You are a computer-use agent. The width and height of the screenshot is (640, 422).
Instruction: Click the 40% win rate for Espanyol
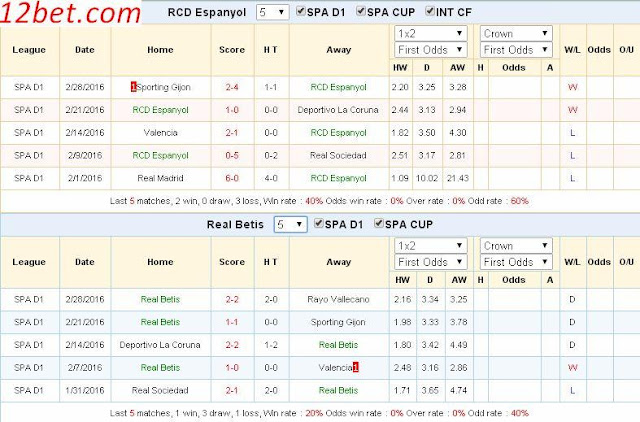pyautogui.click(x=314, y=201)
